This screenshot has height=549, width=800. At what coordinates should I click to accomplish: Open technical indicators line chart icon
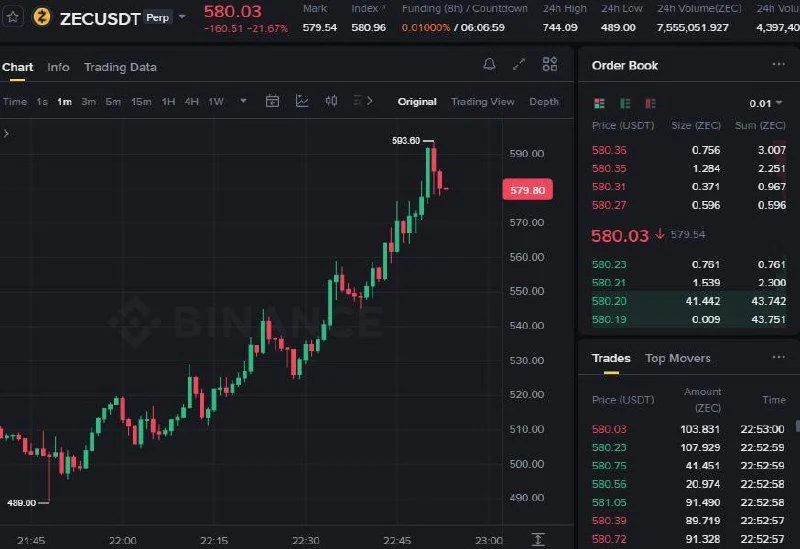coord(302,101)
